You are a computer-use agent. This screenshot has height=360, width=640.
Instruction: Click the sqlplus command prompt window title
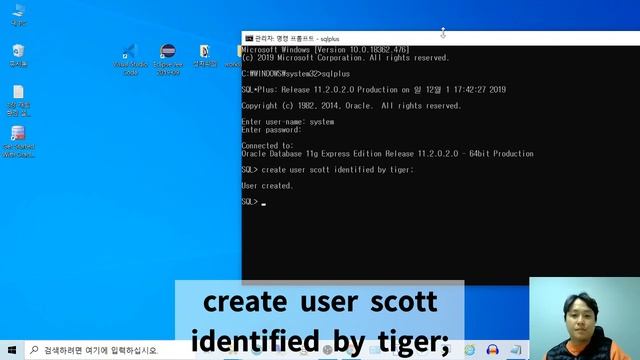297,39
